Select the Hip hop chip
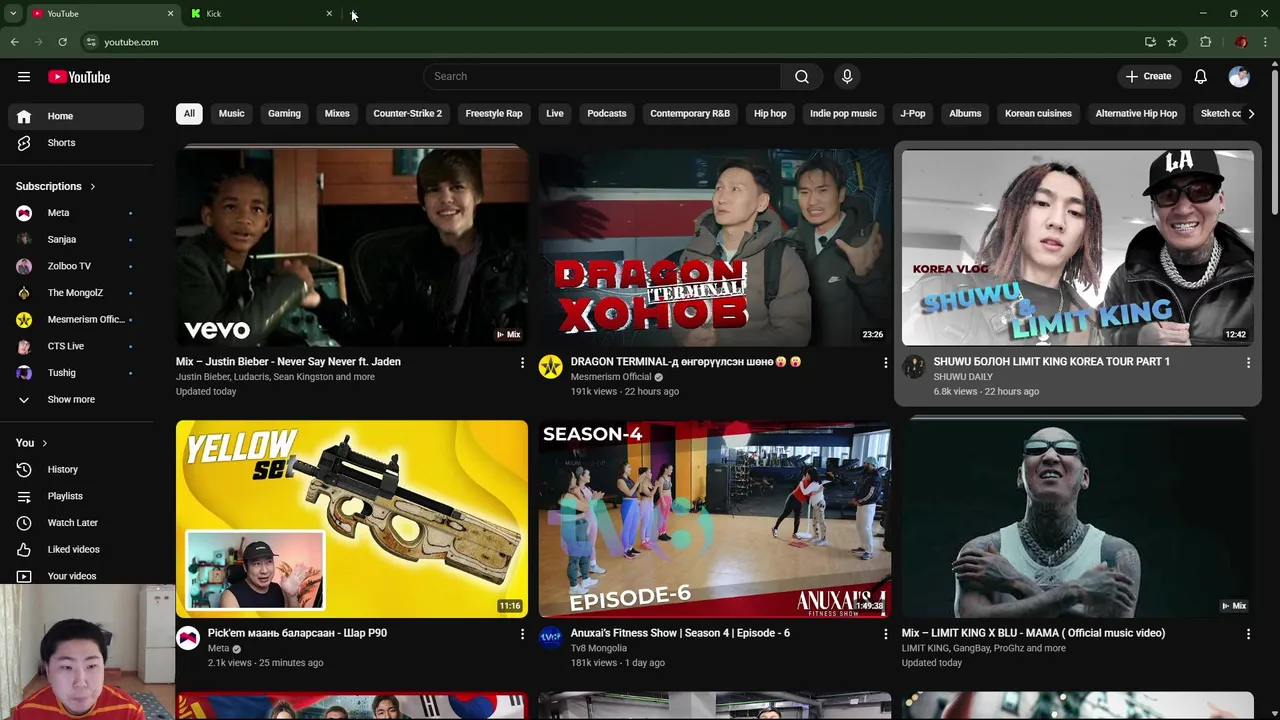1280x720 pixels. click(x=770, y=114)
